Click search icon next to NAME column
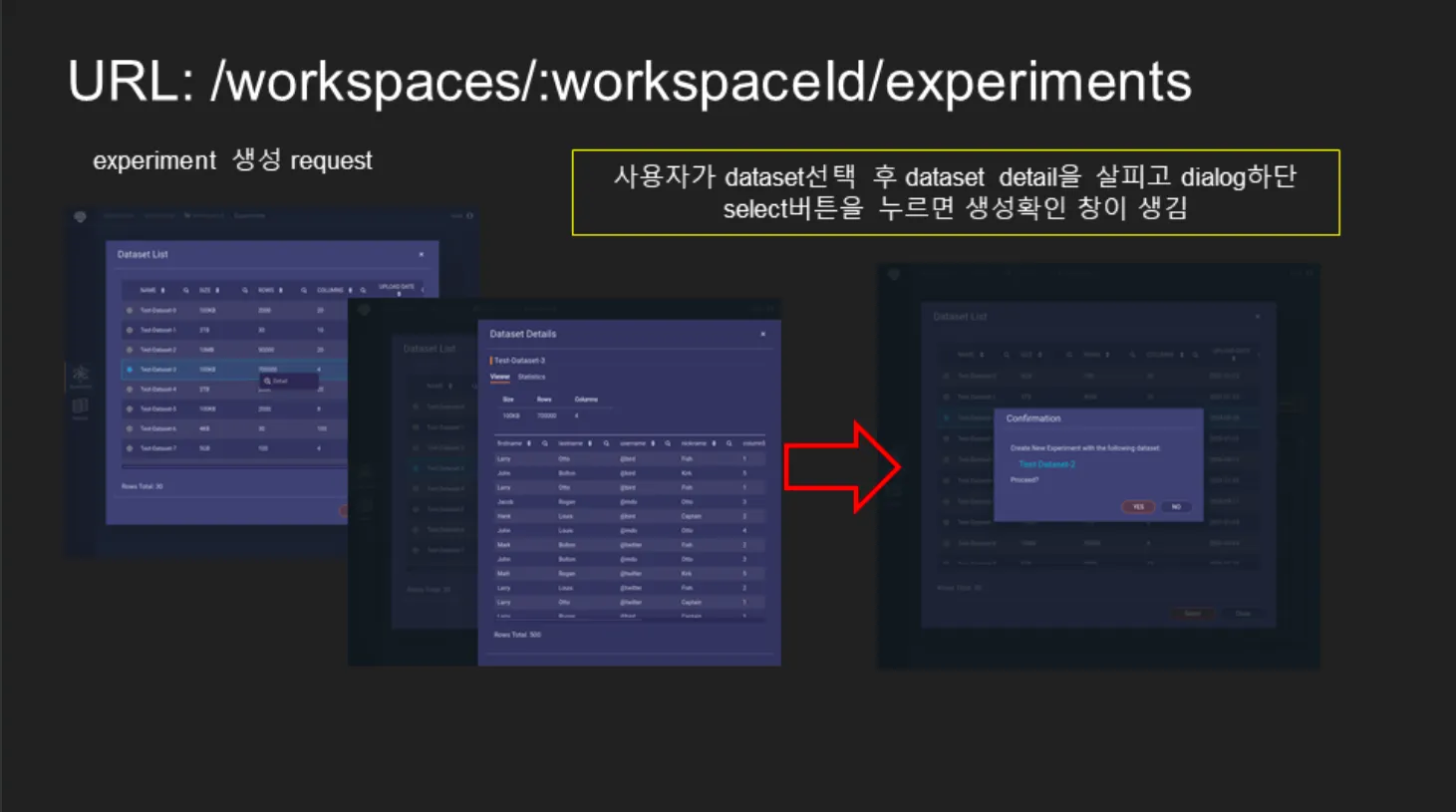Image resolution: width=1456 pixels, height=812 pixels. pyautogui.click(x=185, y=290)
